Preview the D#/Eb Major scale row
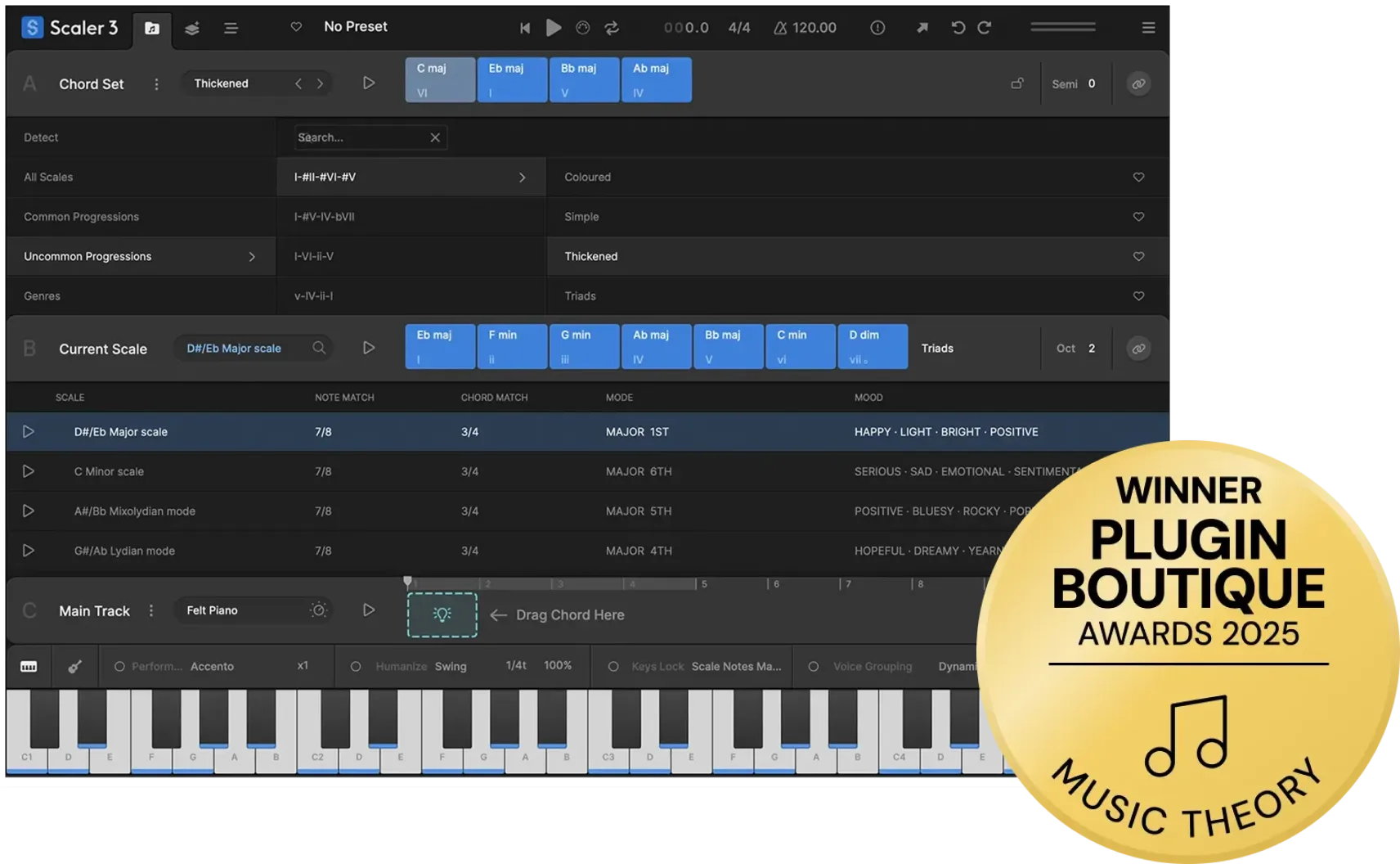Viewport: 1400px width, 864px height. tap(28, 431)
